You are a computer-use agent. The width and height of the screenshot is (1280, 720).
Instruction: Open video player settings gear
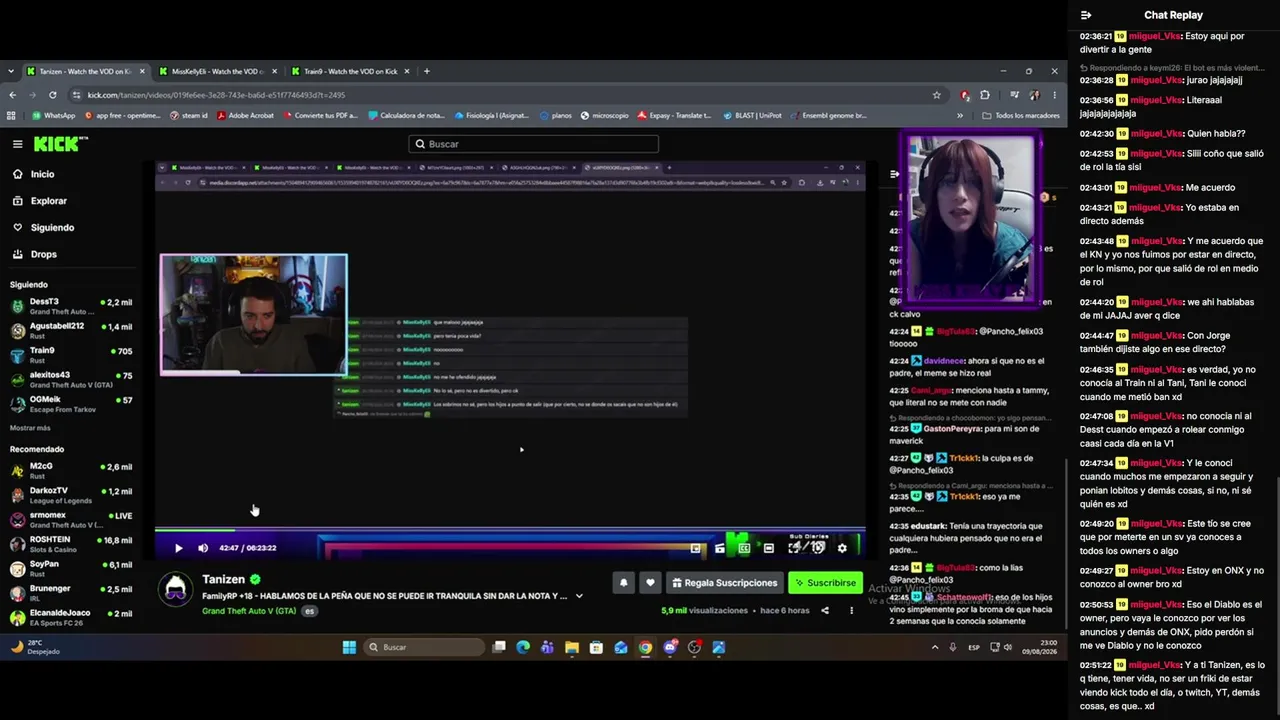click(842, 548)
